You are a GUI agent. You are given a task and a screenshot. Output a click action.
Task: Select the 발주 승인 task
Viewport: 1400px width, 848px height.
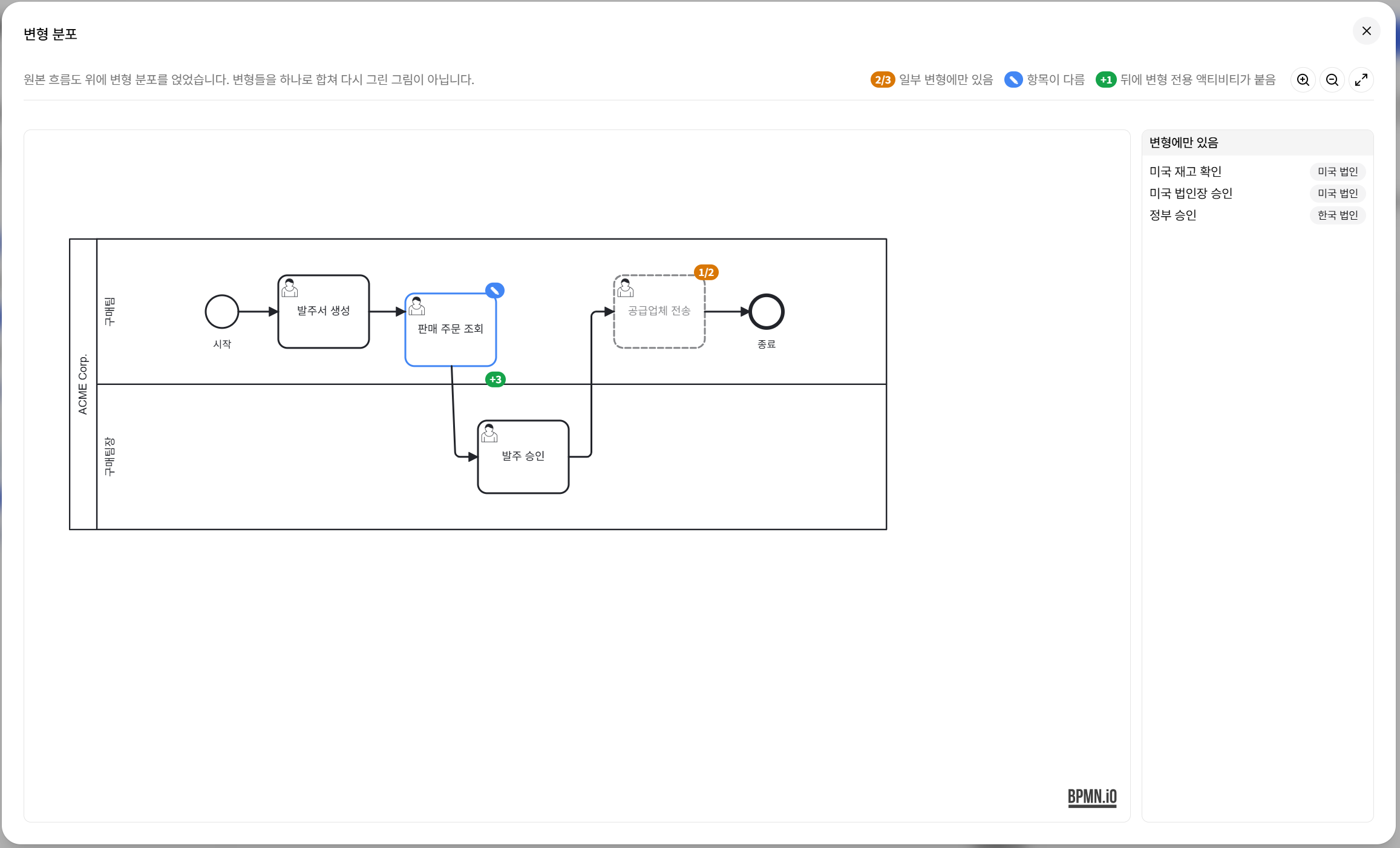point(523,457)
